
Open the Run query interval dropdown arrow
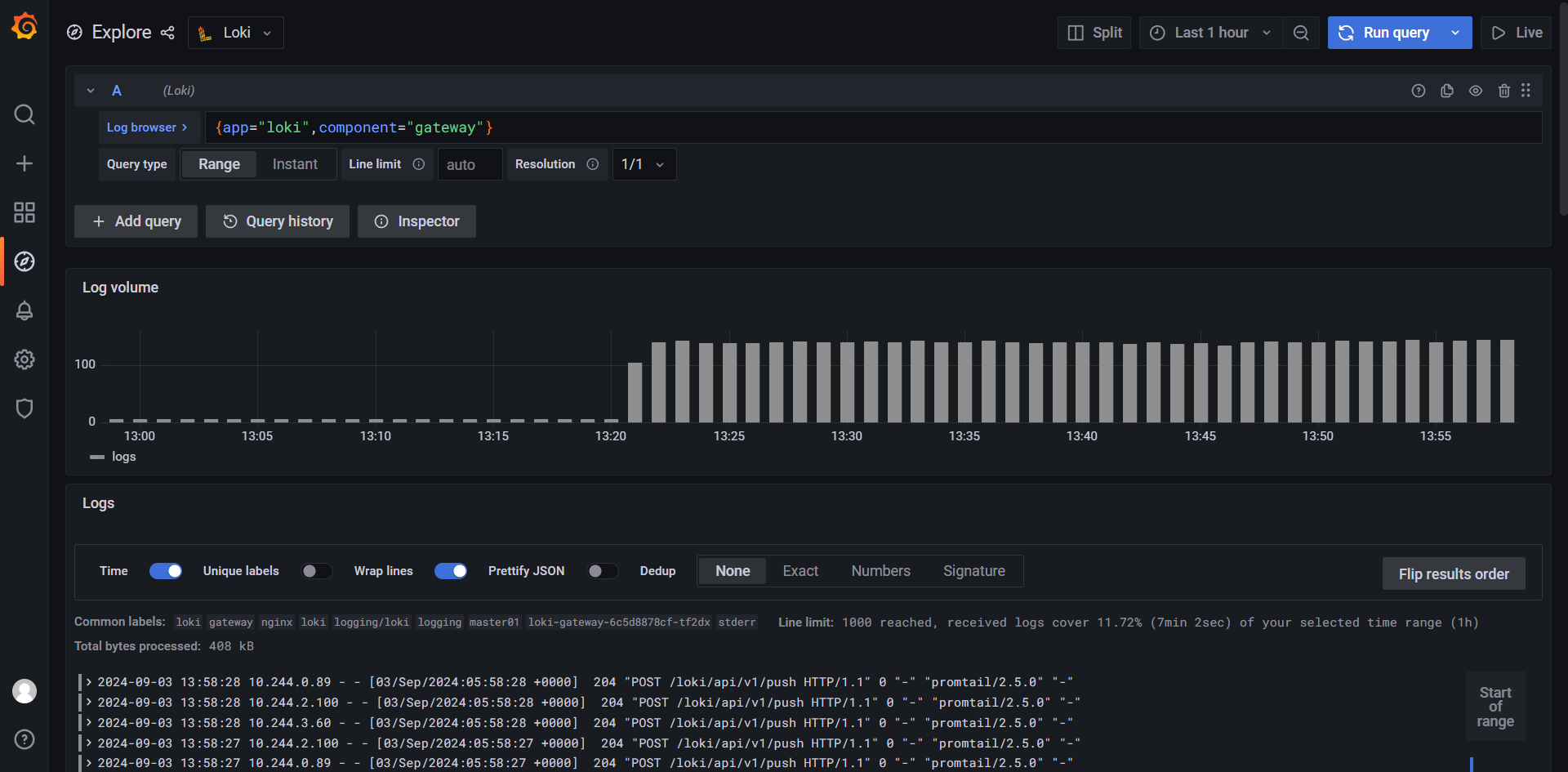[x=1455, y=33]
